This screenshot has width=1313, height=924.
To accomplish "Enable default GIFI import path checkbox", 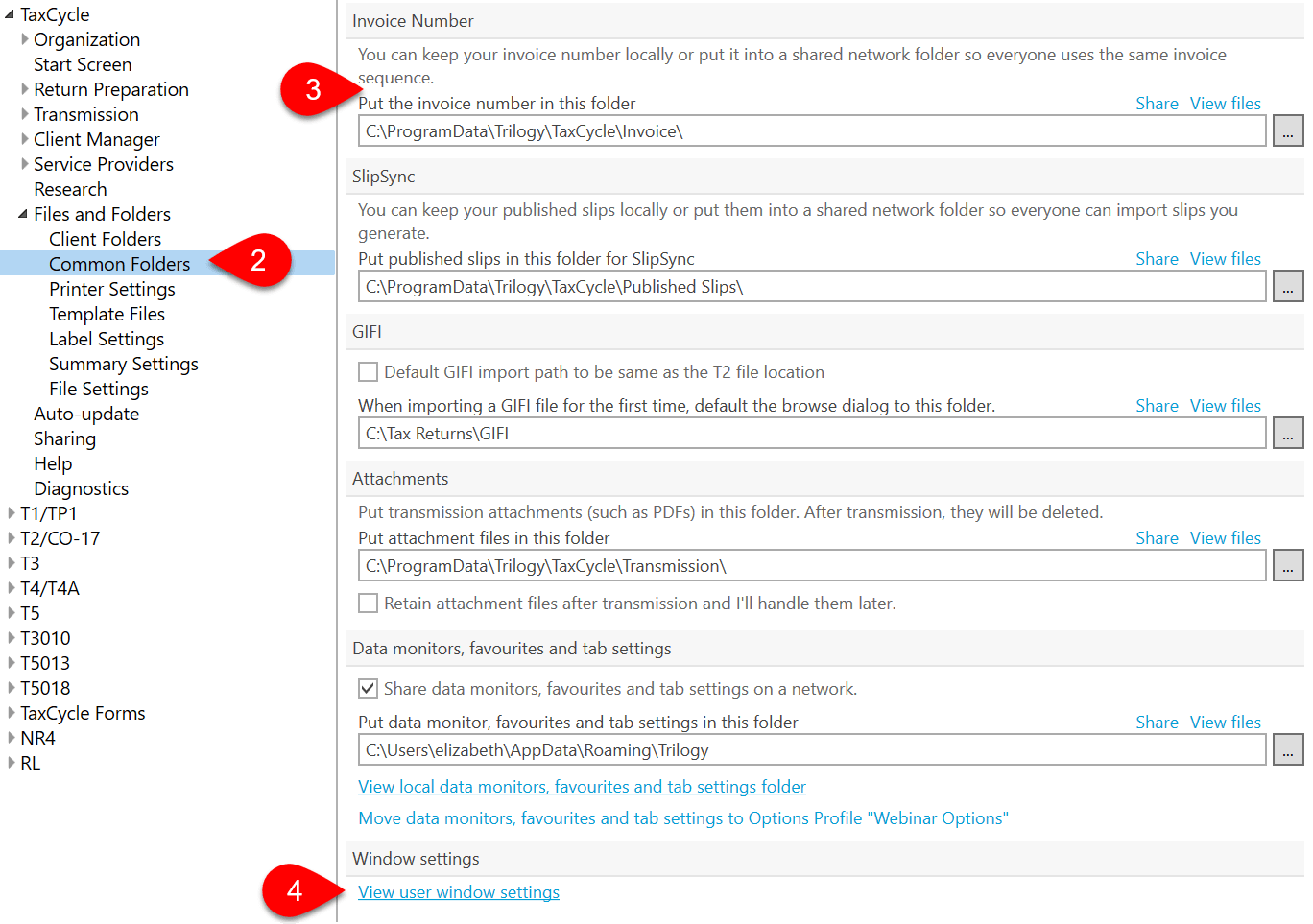I will [368, 371].
